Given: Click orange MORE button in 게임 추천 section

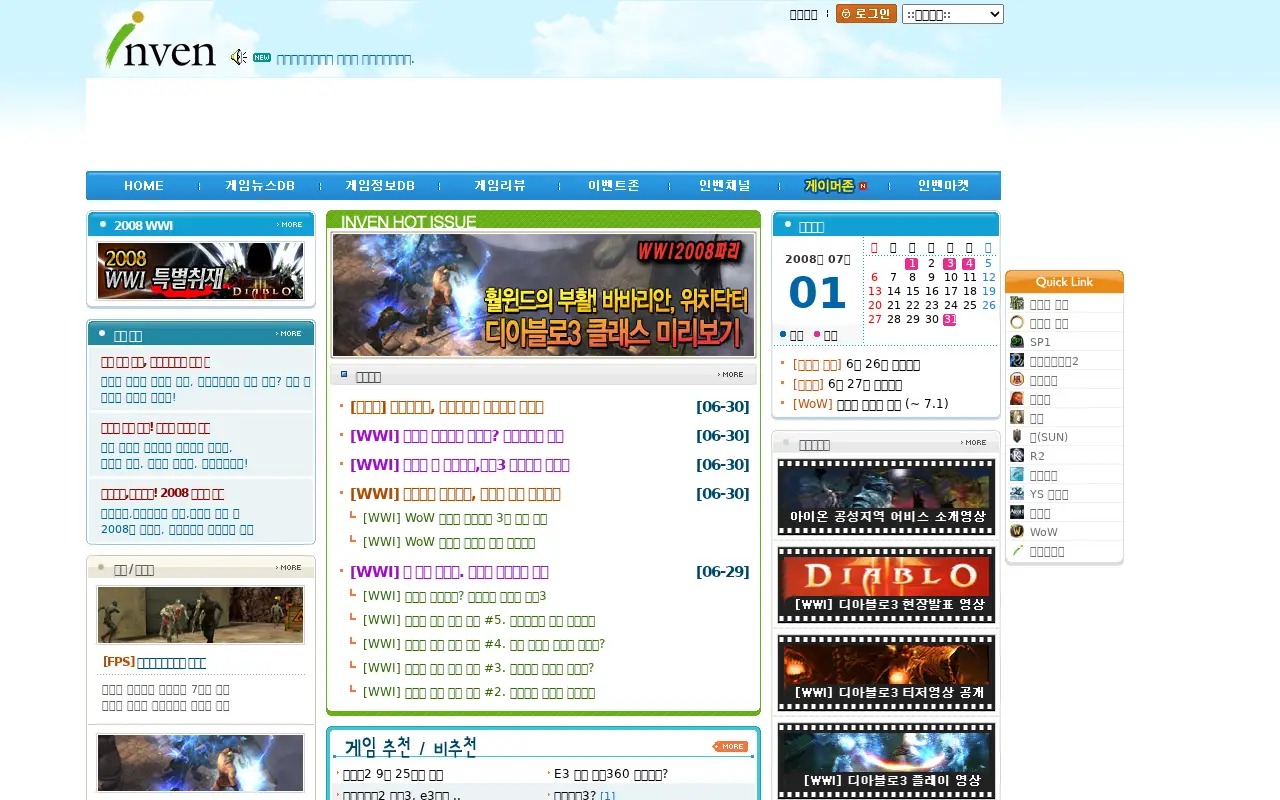Looking at the screenshot, I should point(730,747).
